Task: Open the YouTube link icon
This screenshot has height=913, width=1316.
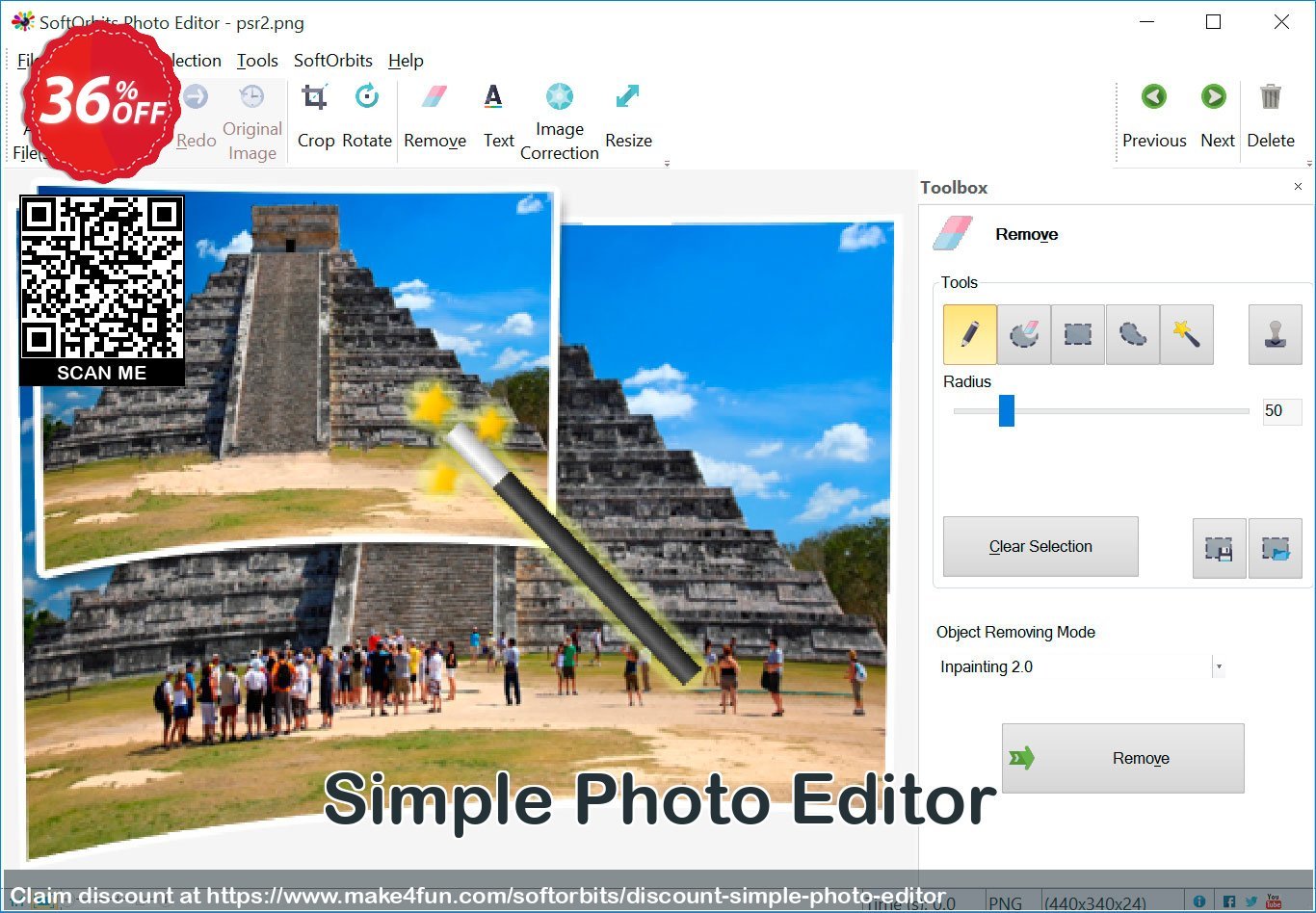Action: pyautogui.click(x=1274, y=902)
